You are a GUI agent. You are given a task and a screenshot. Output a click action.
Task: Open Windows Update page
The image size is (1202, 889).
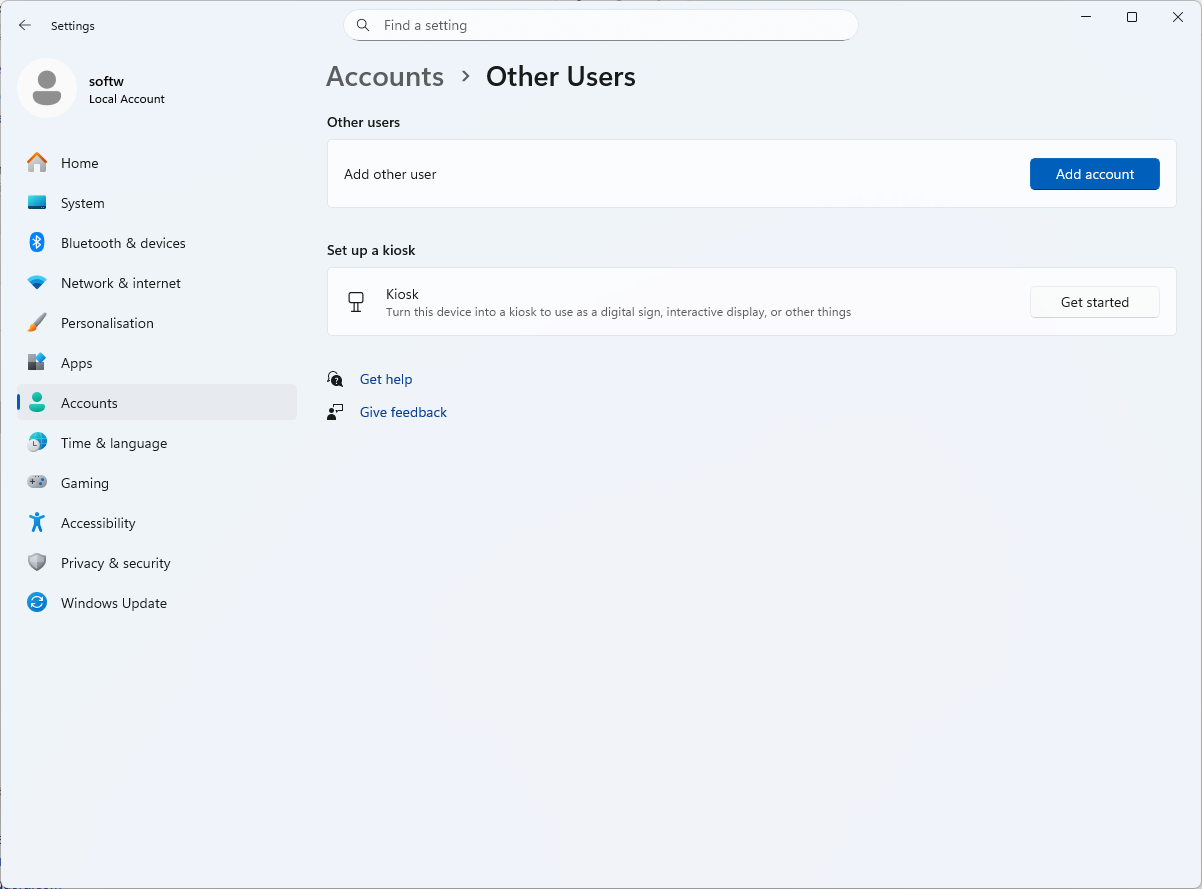[157, 603]
